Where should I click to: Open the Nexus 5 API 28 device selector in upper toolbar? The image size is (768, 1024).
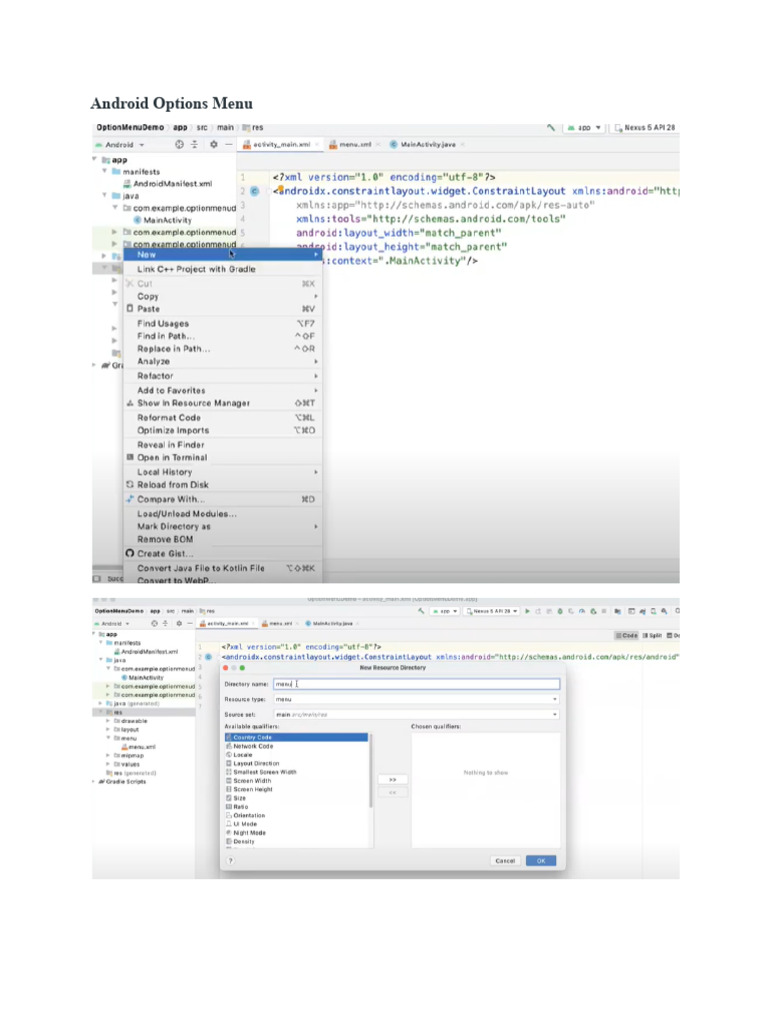645,128
